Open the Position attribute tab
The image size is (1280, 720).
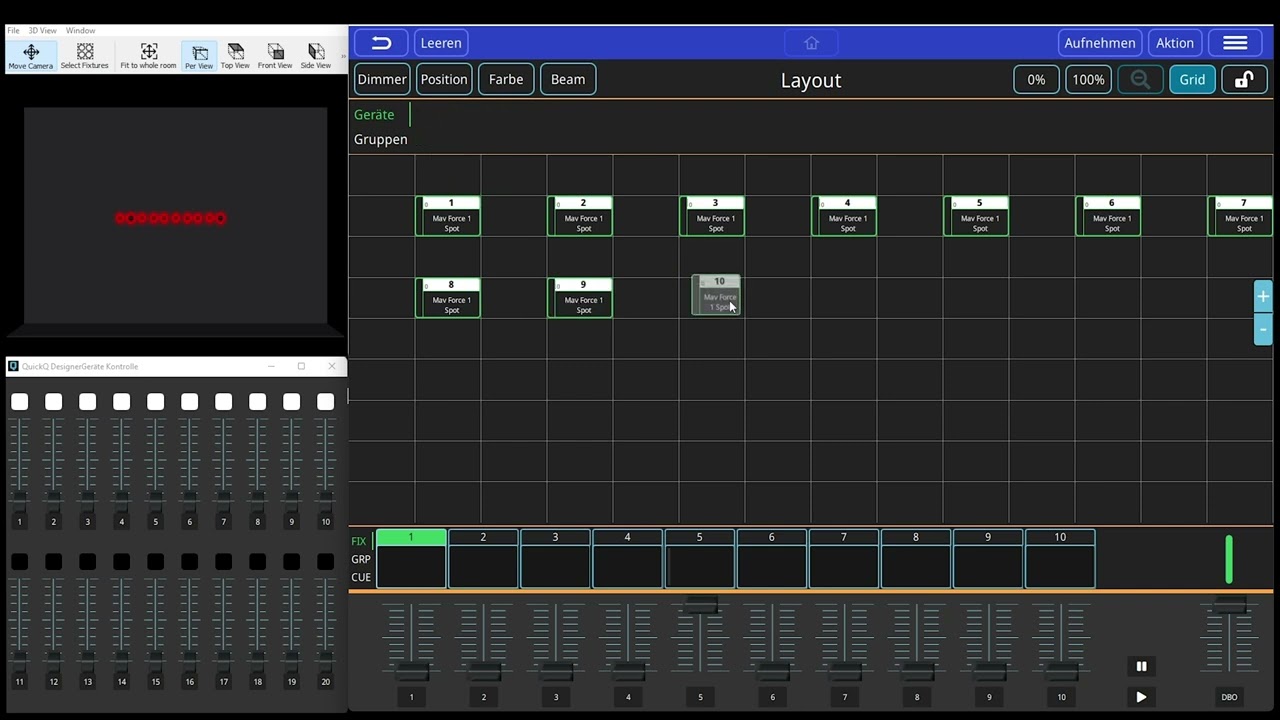pyautogui.click(x=444, y=80)
